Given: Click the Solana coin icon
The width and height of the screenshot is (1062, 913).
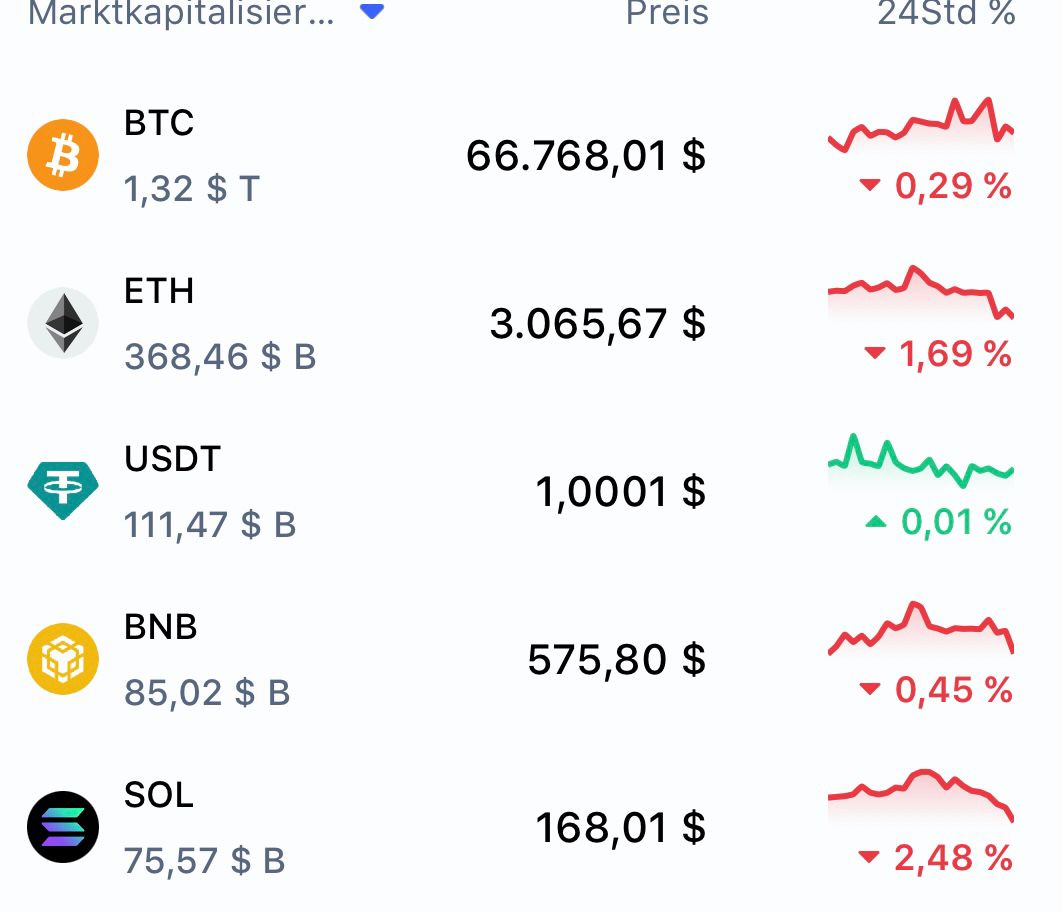Looking at the screenshot, I should [62, 826].
